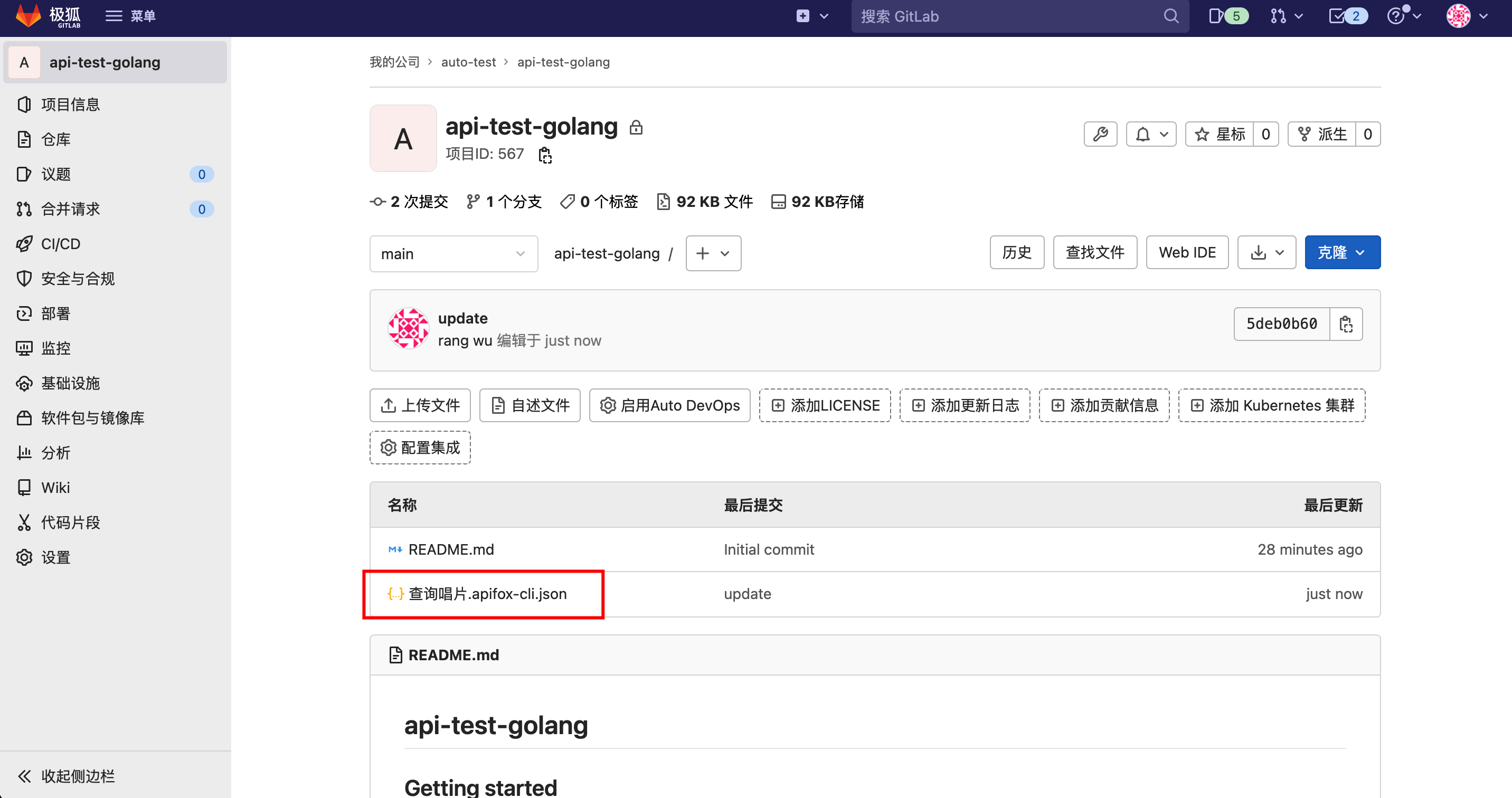Screen dimensions: 1512x798
Task: Click the wrench settings icon button
Action: [1100, 135]
